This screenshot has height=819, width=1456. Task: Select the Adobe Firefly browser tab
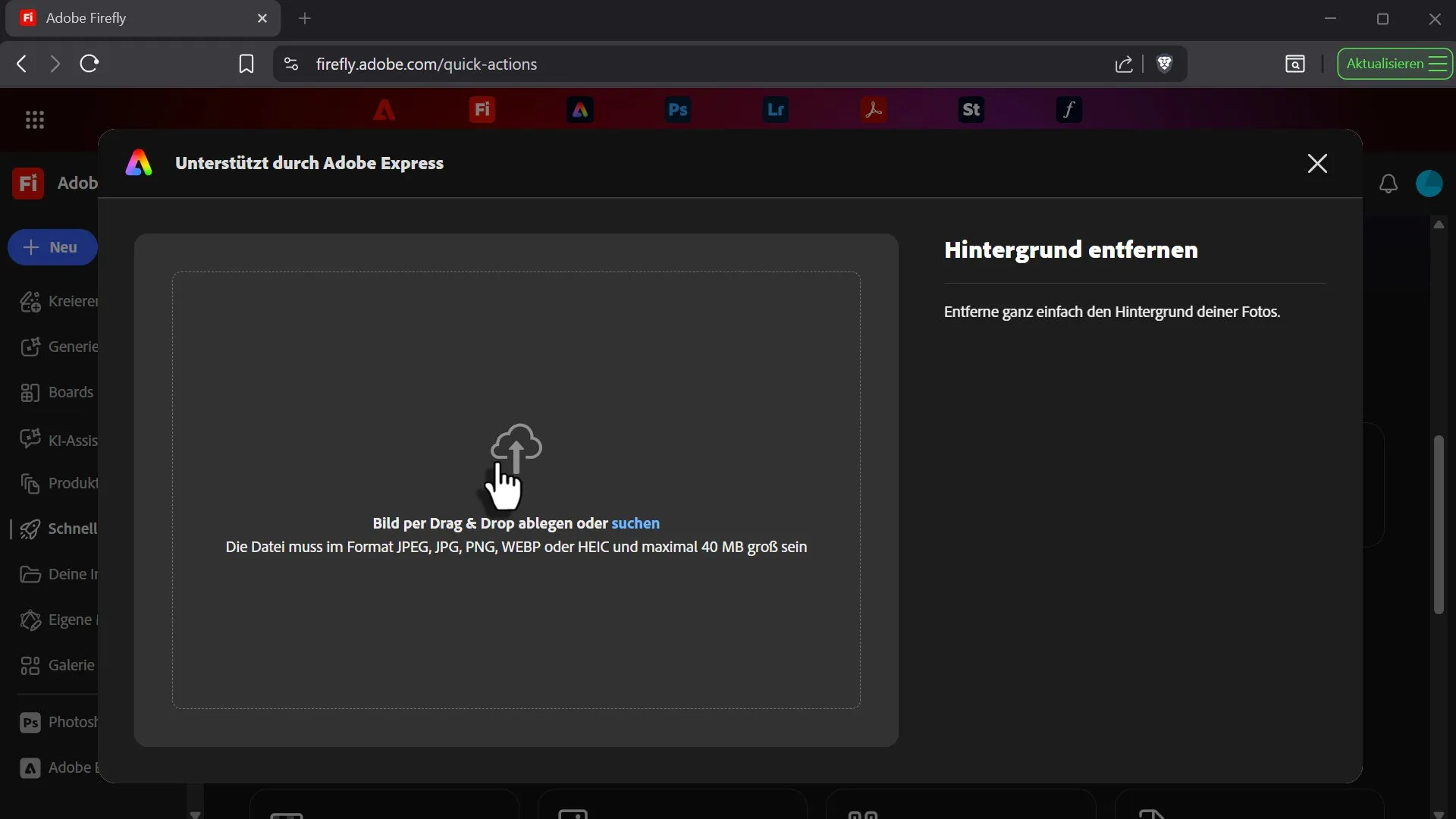click(x=143, y=18)
